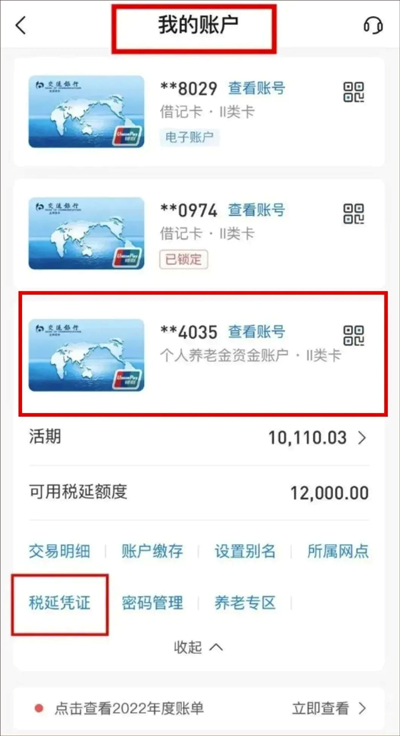This screenshot has width=400, height=736.
Task: Show QR code for card 8029
Action: 354,92
